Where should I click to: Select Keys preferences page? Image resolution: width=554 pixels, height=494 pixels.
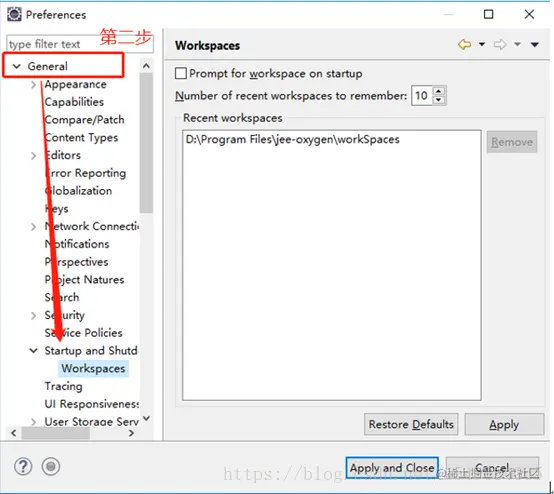(x=57, y=208)
